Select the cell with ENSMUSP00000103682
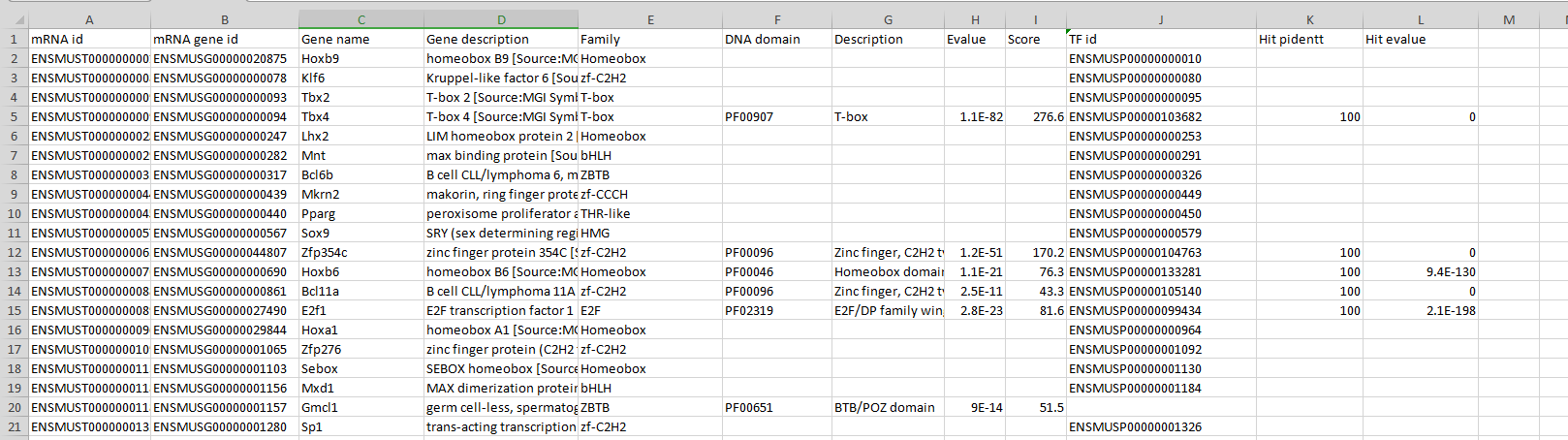The width and height of the screenshot is (1568, 440). [x=1161, y=116]
